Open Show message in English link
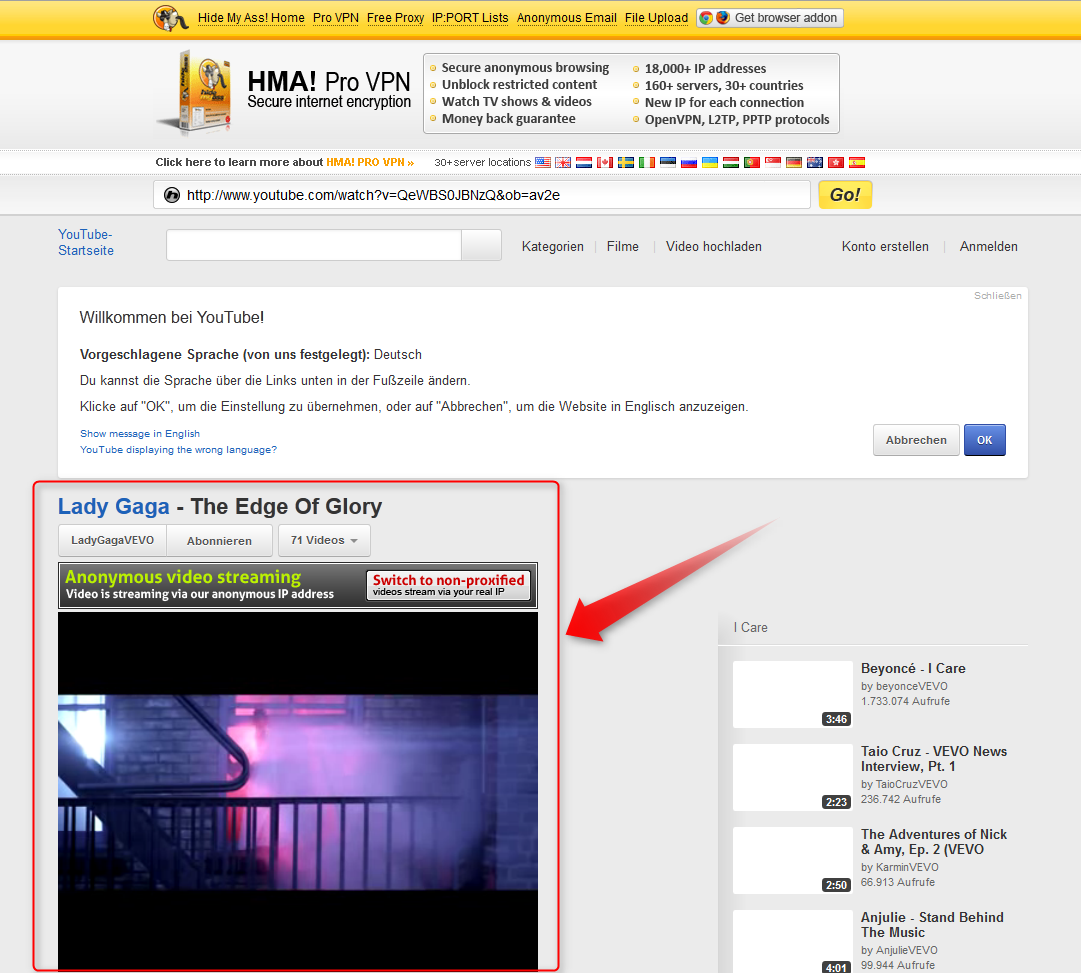This screenshot has height=973, width=1081. pos(139,434)
